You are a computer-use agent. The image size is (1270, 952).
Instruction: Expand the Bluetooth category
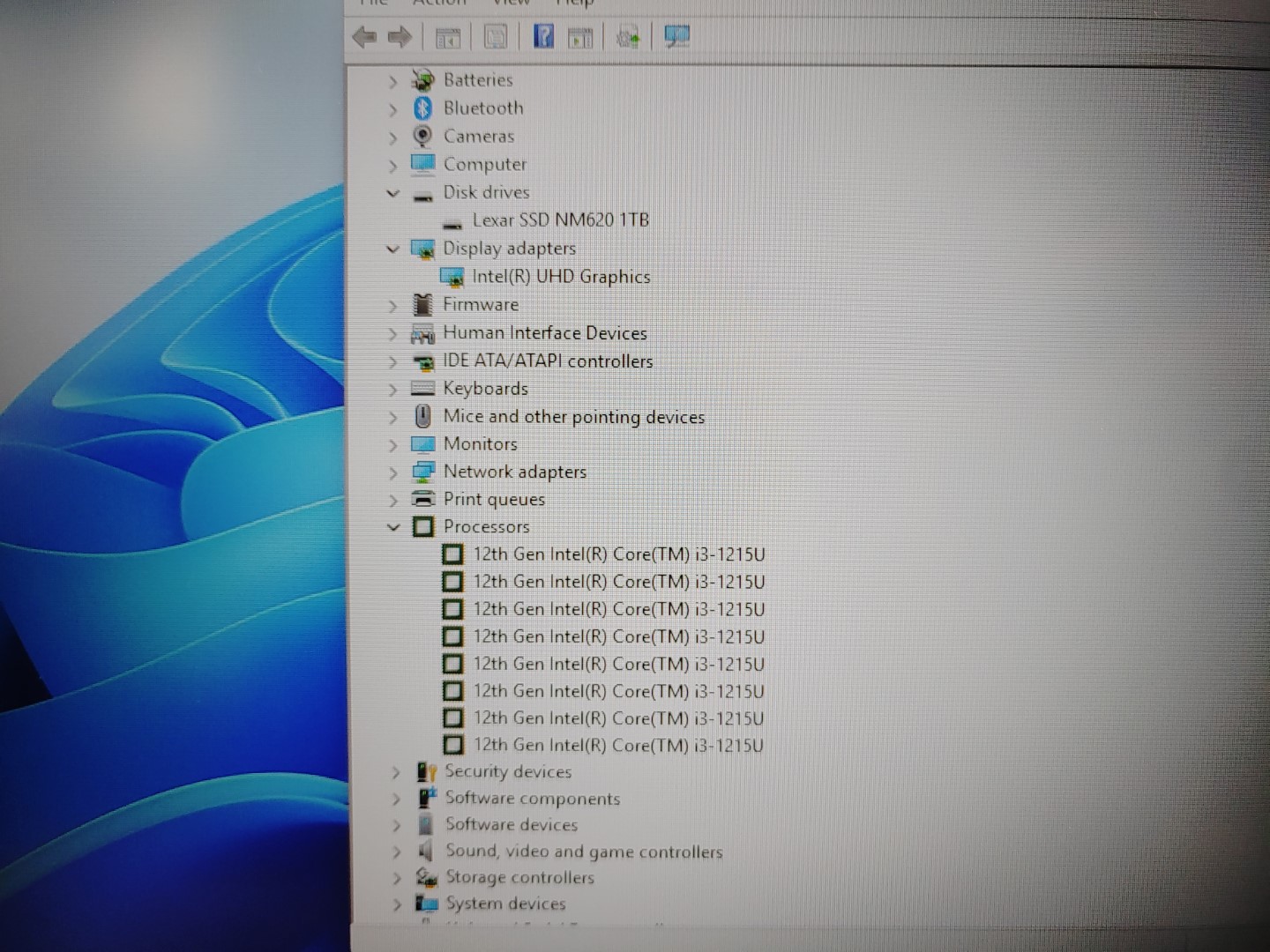point(393,109)
